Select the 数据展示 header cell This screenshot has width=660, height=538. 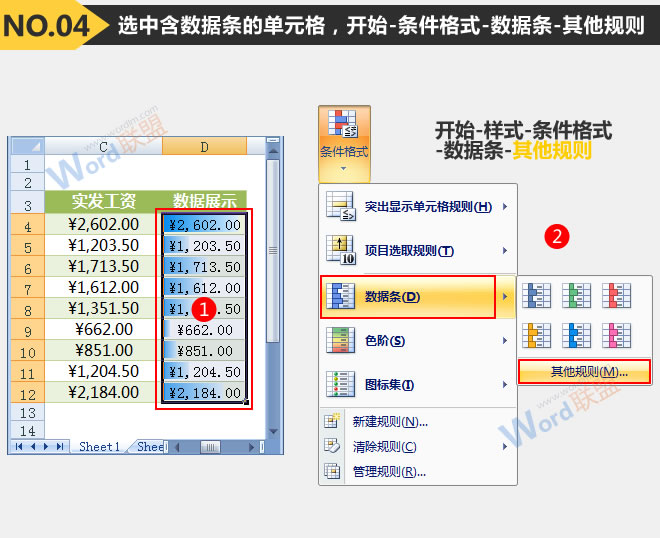tap(204, 202)
